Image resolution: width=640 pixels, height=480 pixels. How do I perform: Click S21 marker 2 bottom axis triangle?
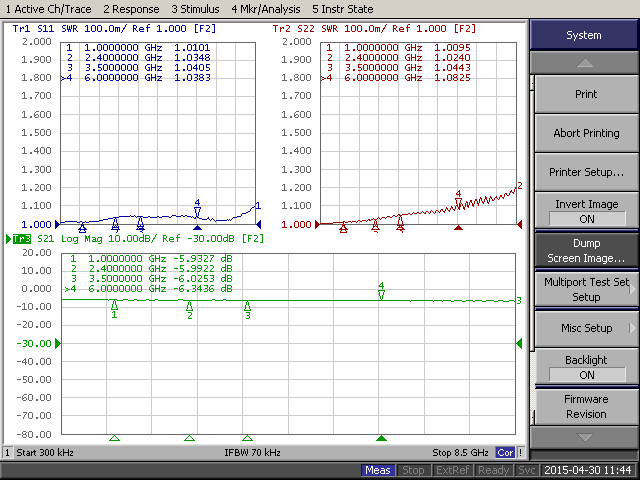[x=189, y=438]
